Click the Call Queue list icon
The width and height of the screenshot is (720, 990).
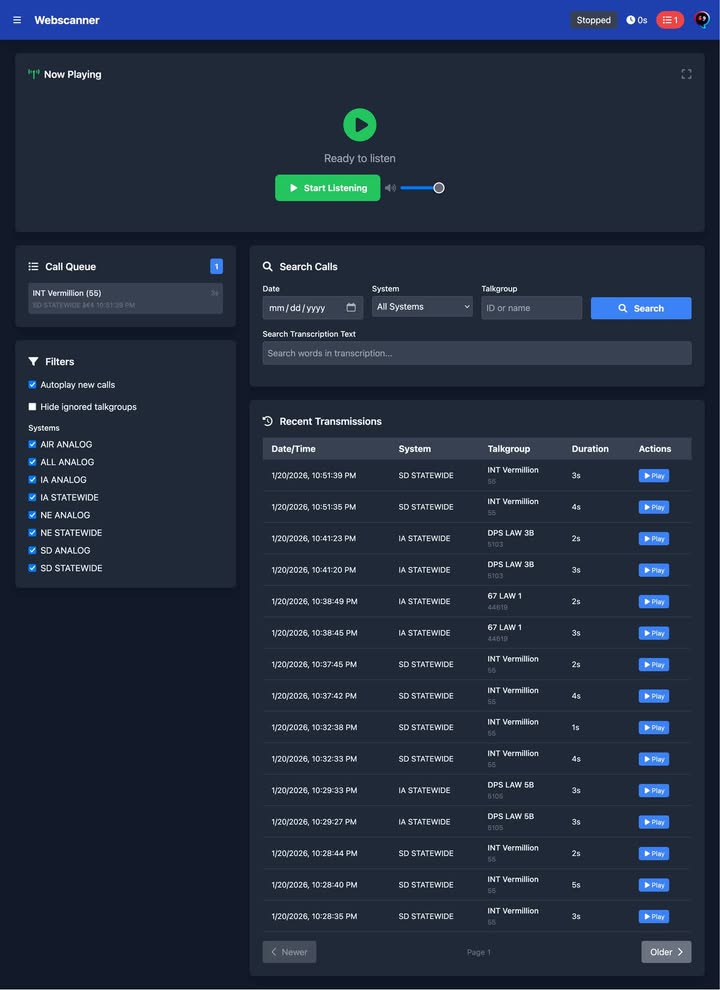(33, 266)
